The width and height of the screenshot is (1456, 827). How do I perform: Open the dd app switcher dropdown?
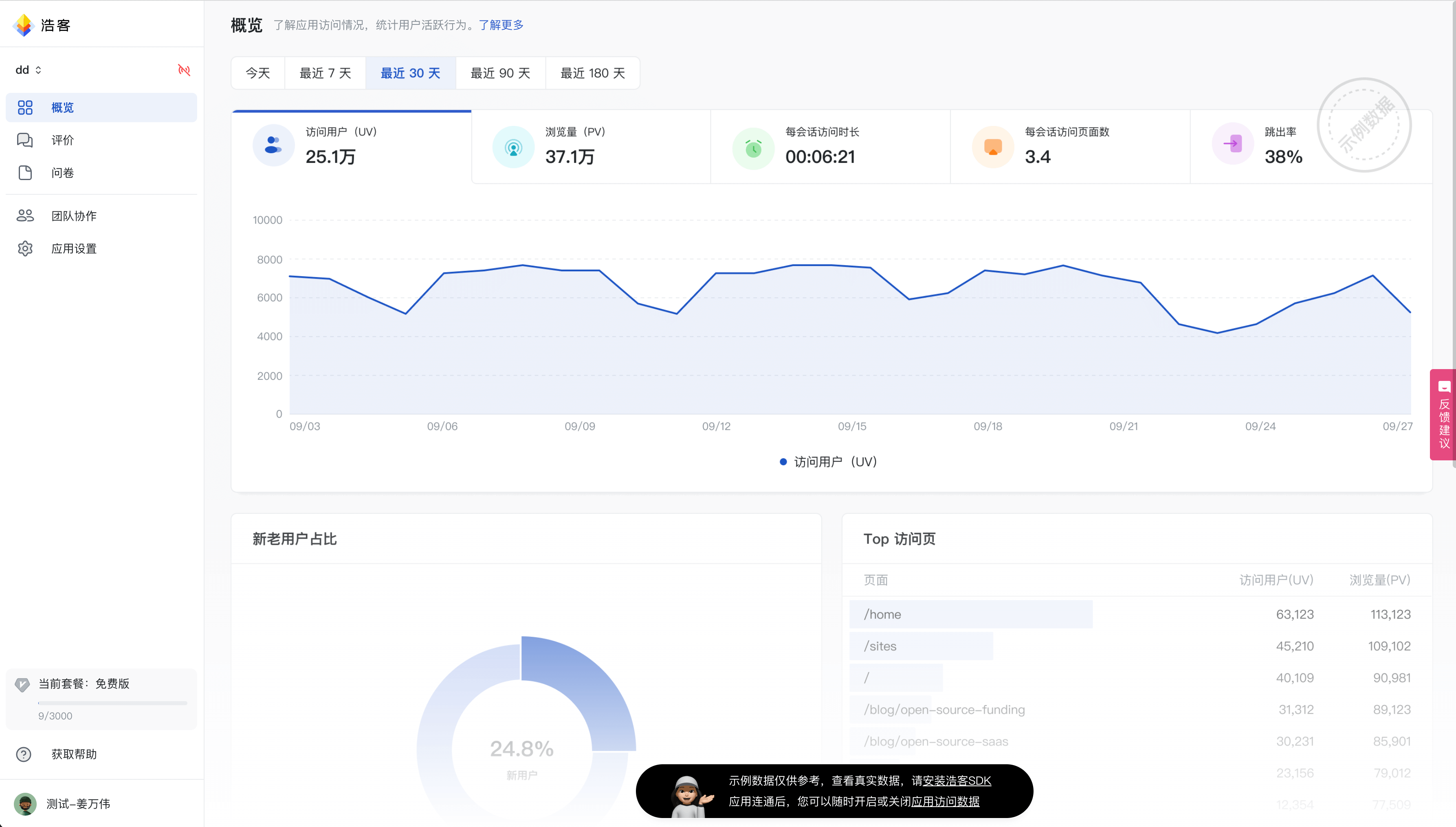[x=29, y=70]
